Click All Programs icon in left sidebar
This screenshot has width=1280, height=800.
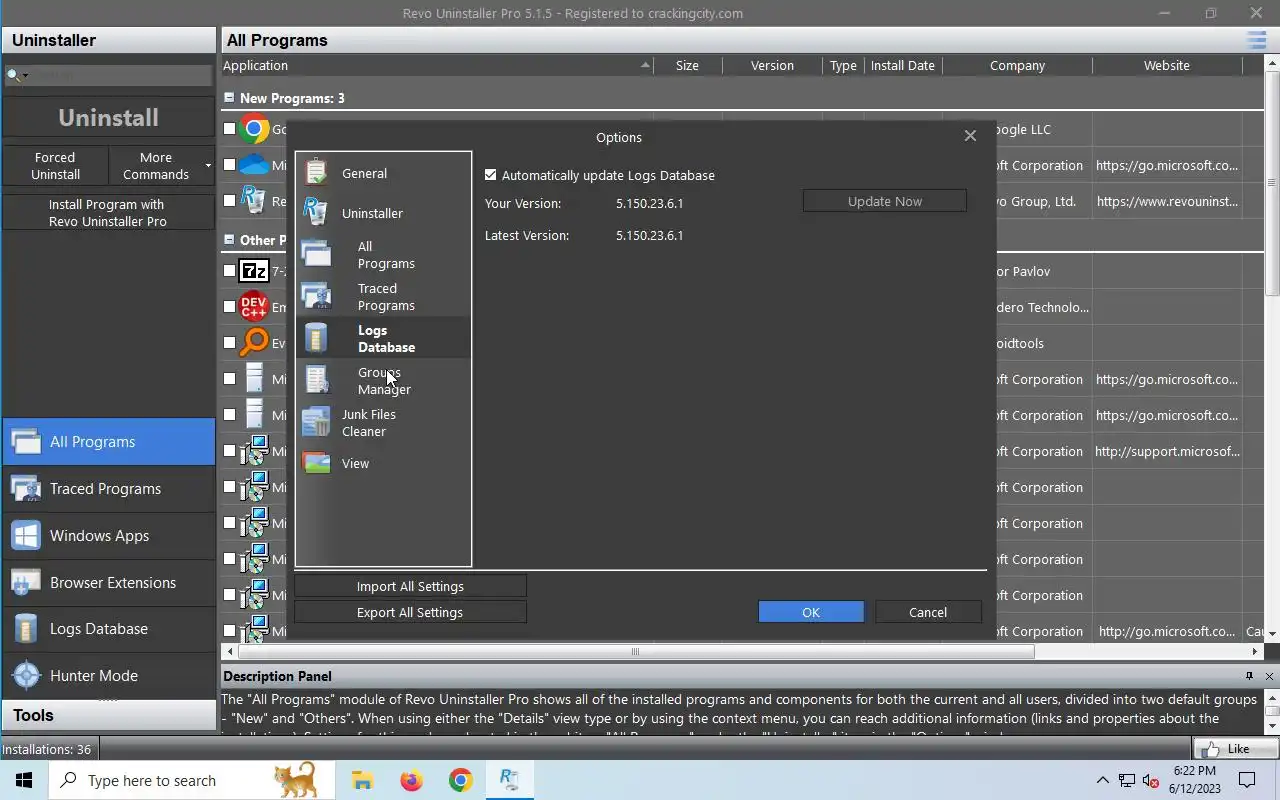click(26, 441)
